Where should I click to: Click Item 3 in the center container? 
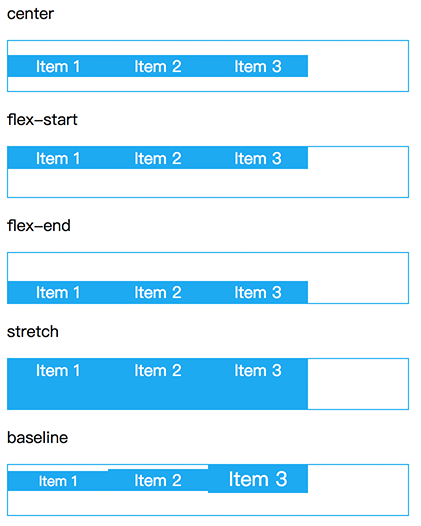[x=258, y=66]
